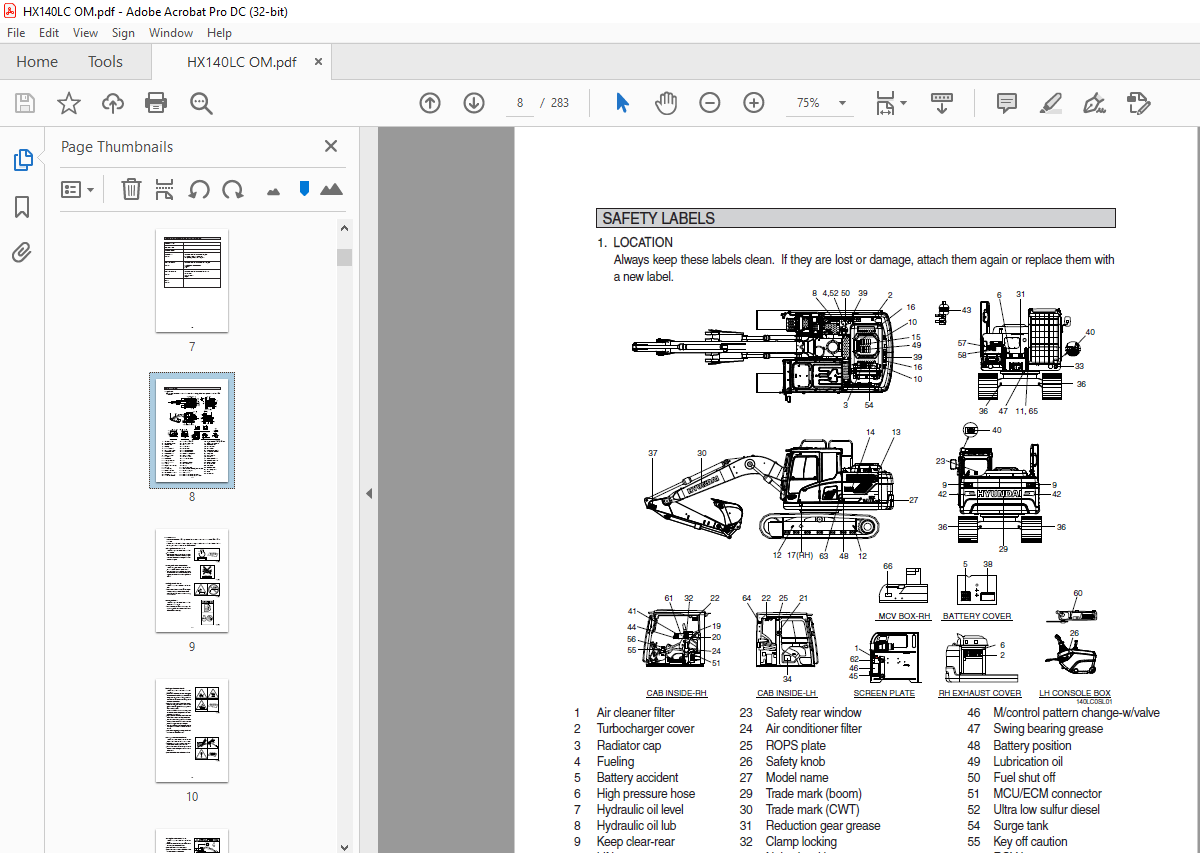The width and height of the screenshot is (1200, 853).
Task: Zoom out with the minus icon
Action: [710, 103]
